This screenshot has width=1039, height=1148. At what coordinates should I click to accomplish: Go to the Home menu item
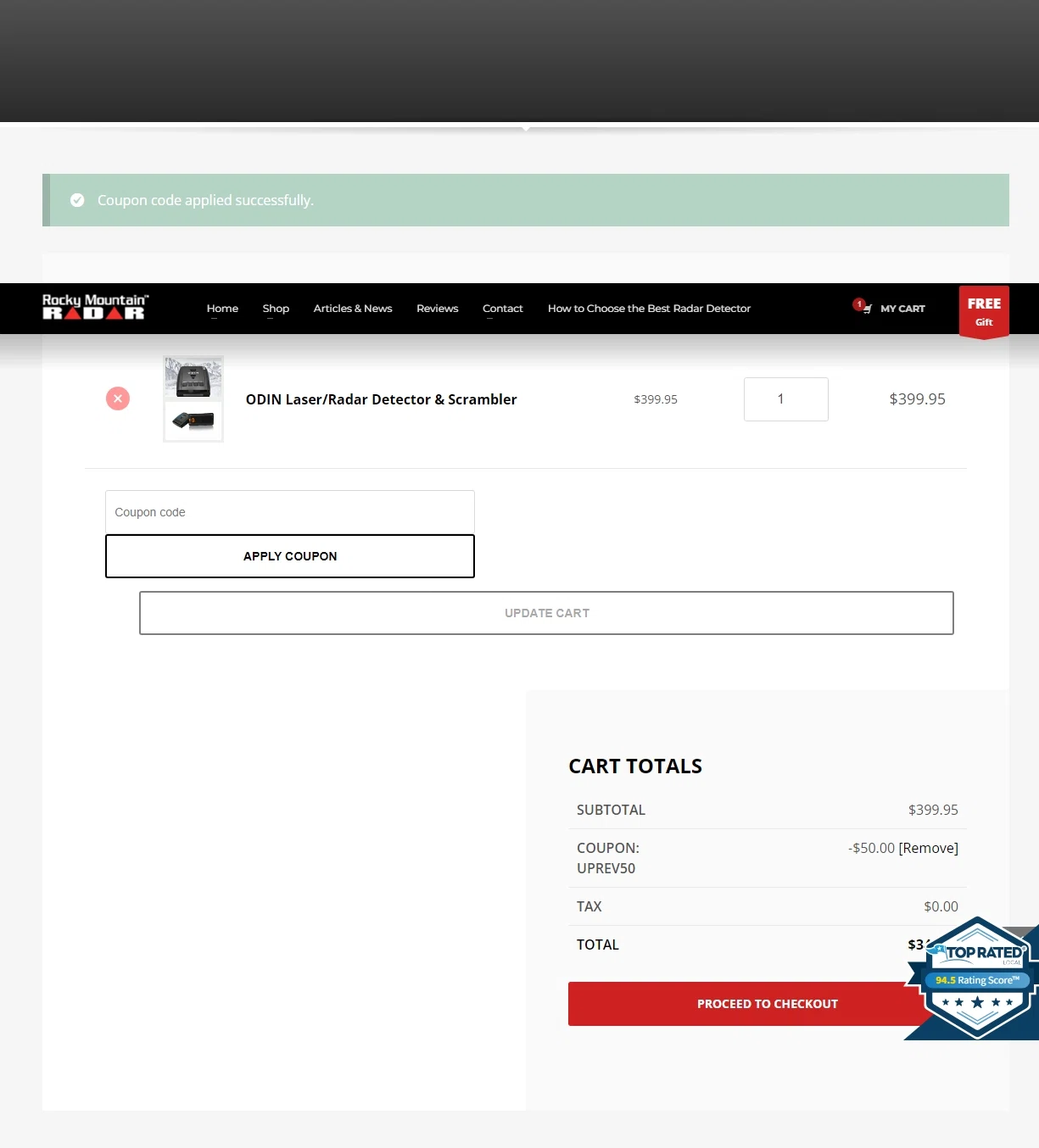pyautogui.click(x=222, y=309)
